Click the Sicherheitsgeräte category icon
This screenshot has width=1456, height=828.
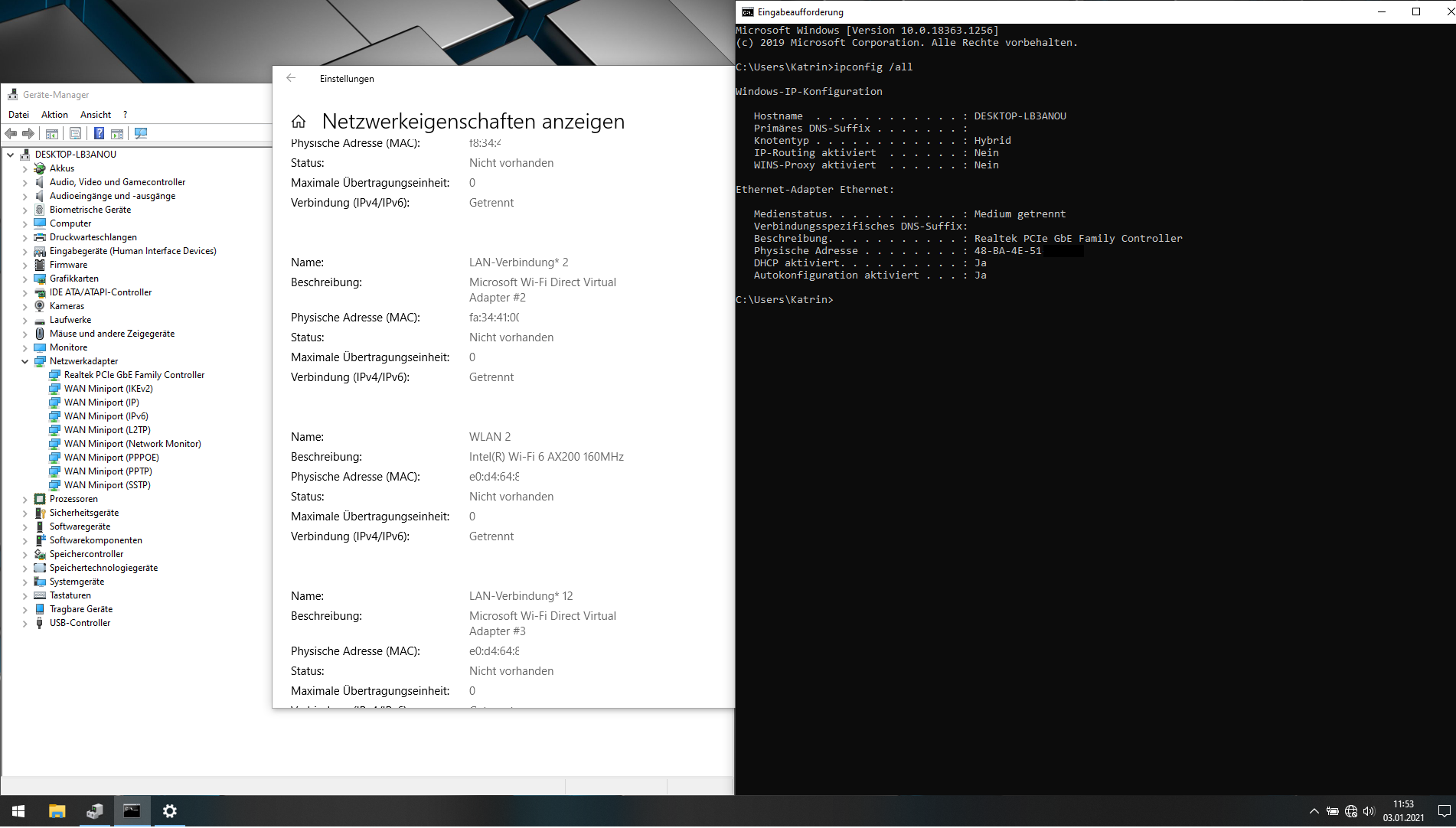click(x=40, y=513)
